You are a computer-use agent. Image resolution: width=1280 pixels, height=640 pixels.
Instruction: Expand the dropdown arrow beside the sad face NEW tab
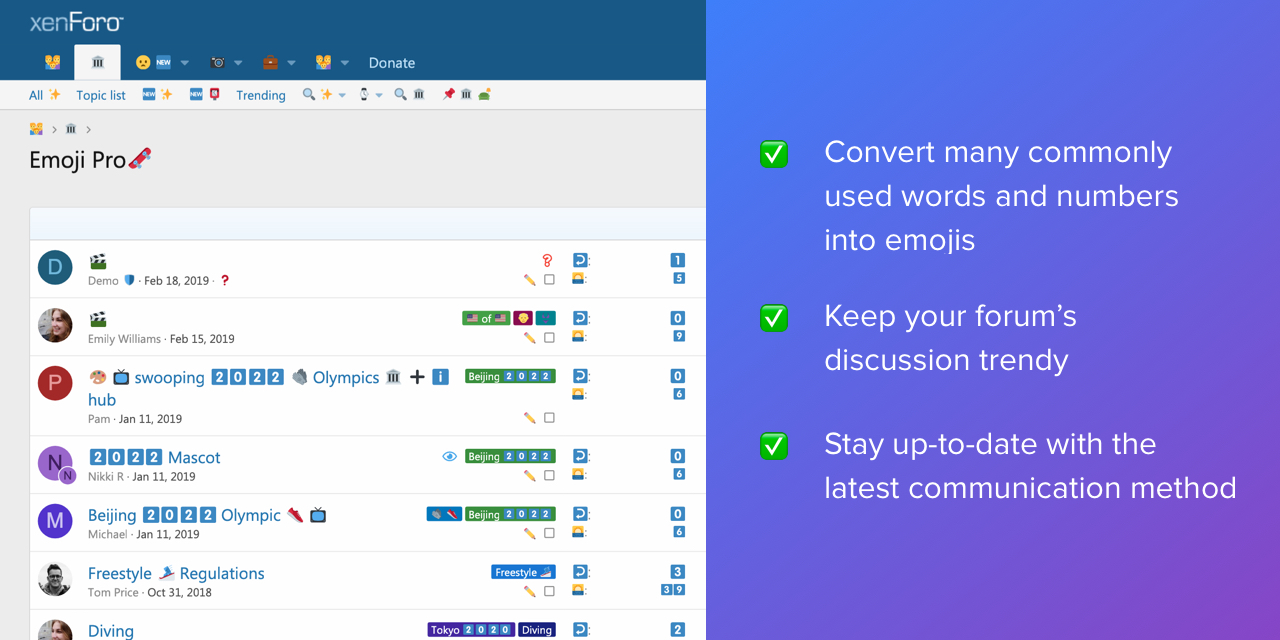pyautogui.click(x=185, y=63)
